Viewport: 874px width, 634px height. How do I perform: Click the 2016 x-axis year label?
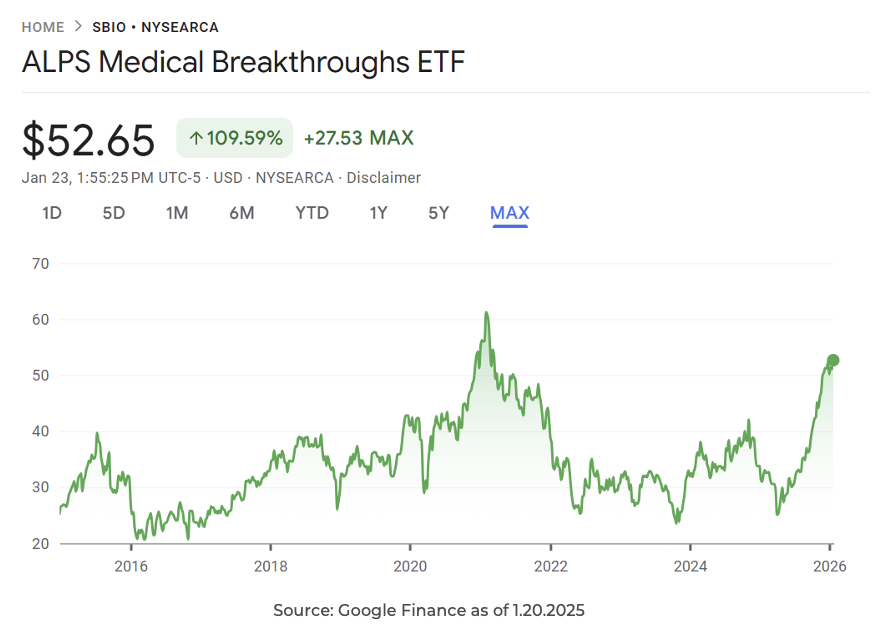(131, 565)
